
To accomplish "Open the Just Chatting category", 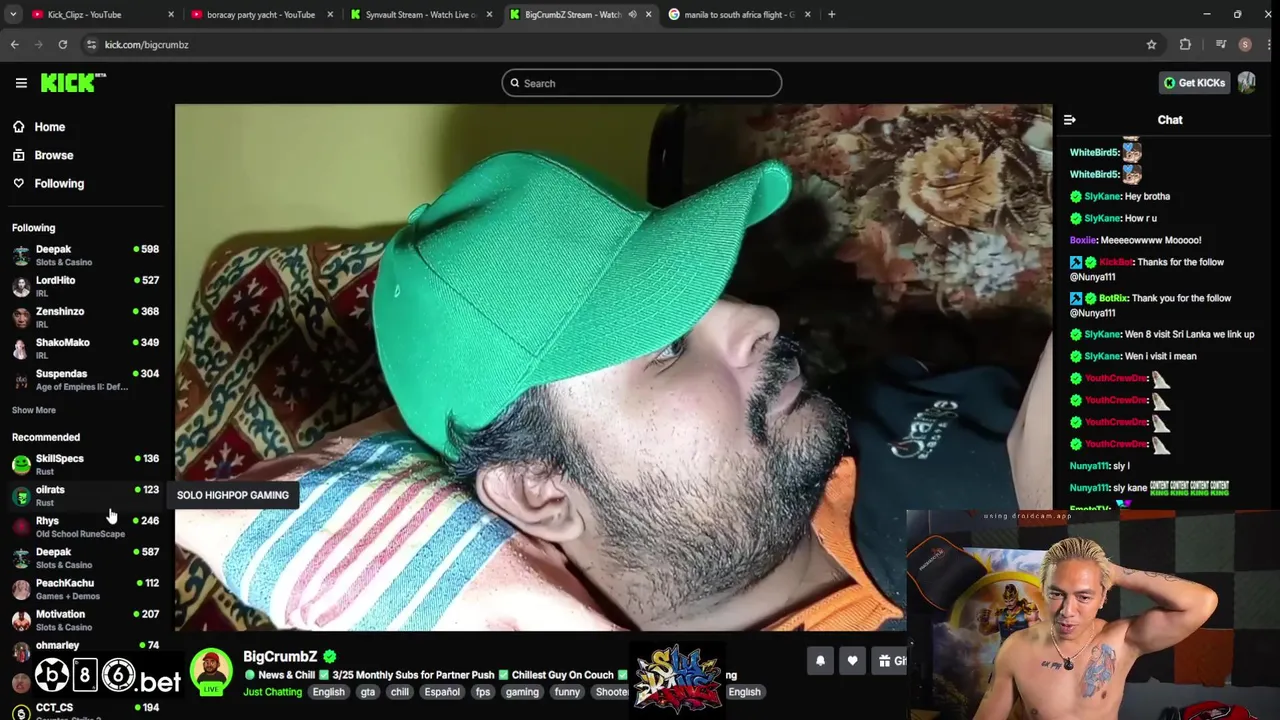I will 272,692.
